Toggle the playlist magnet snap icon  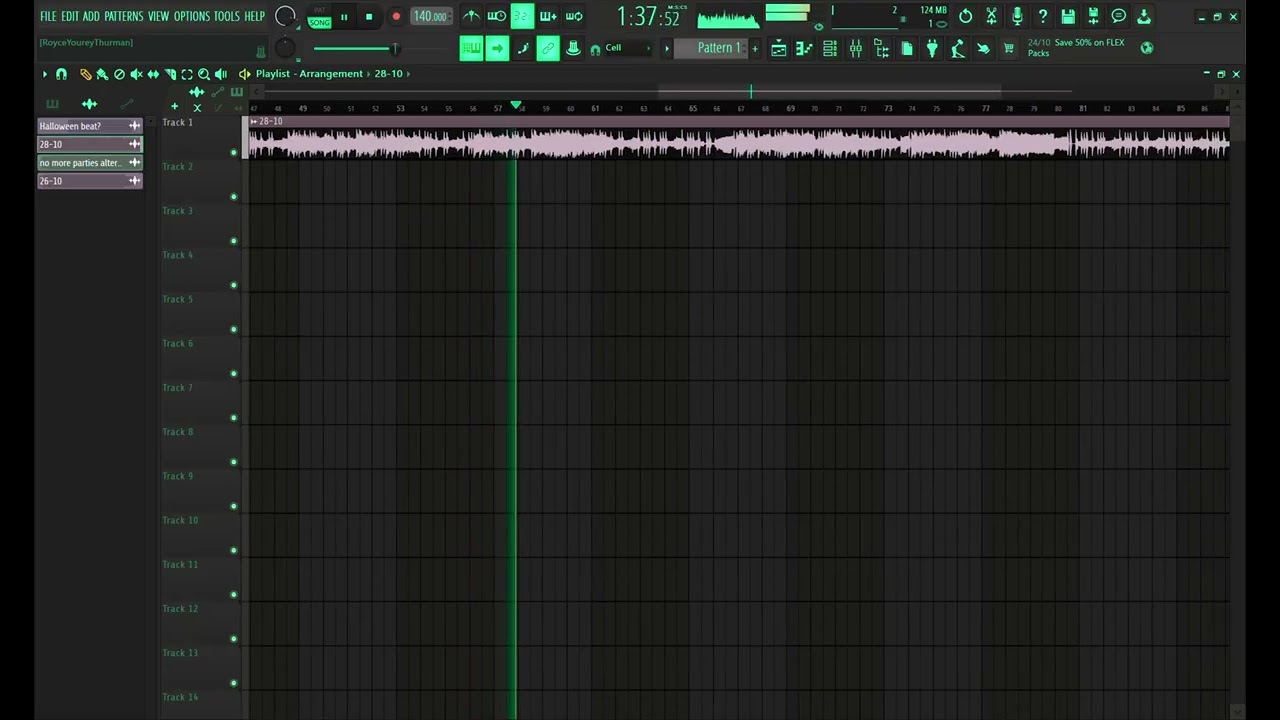pos(61,74)
